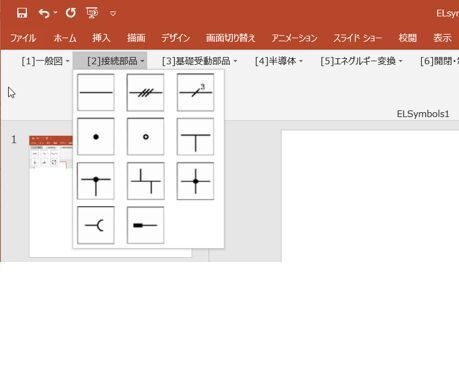Insert the plug male contact symbol
Viewport: 459px width, 381px height.
click(x=145, y=225)
